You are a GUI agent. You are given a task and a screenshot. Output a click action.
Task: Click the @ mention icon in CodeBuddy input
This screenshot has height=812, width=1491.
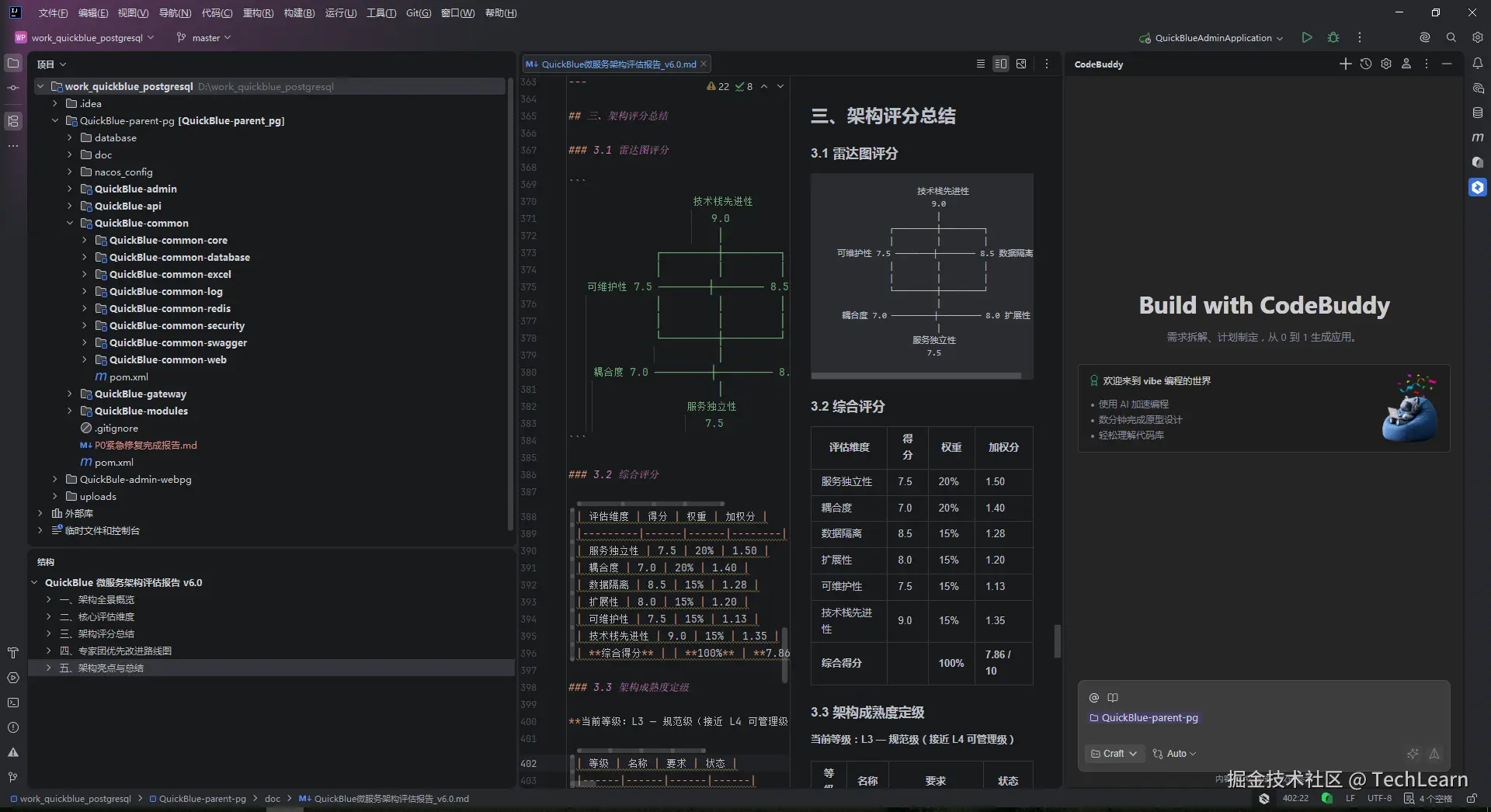1094,698
